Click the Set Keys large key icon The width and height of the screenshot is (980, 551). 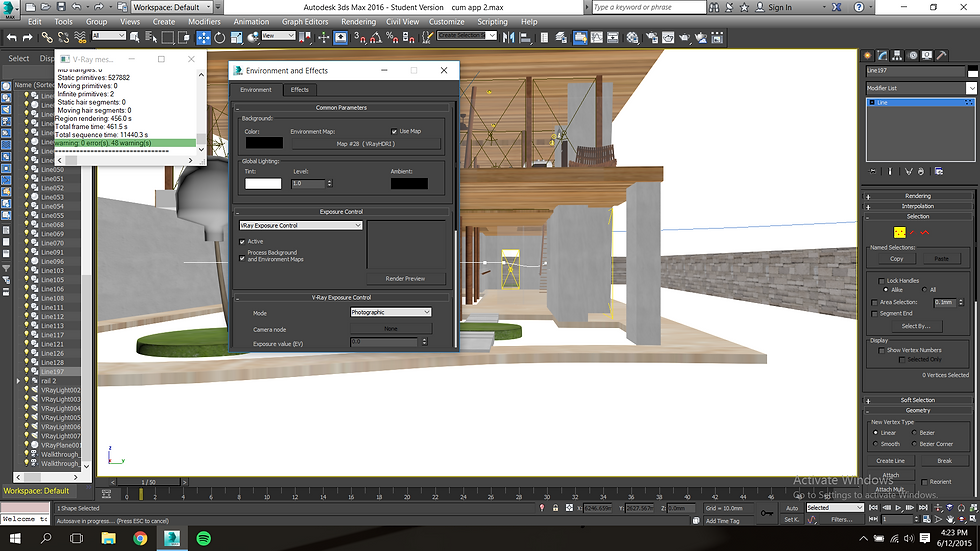coord(766,513)
